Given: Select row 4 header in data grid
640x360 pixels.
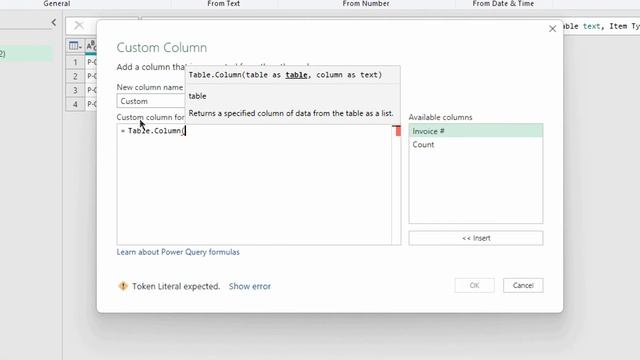Looking at the screenshot, I should (x=75, y=104).
